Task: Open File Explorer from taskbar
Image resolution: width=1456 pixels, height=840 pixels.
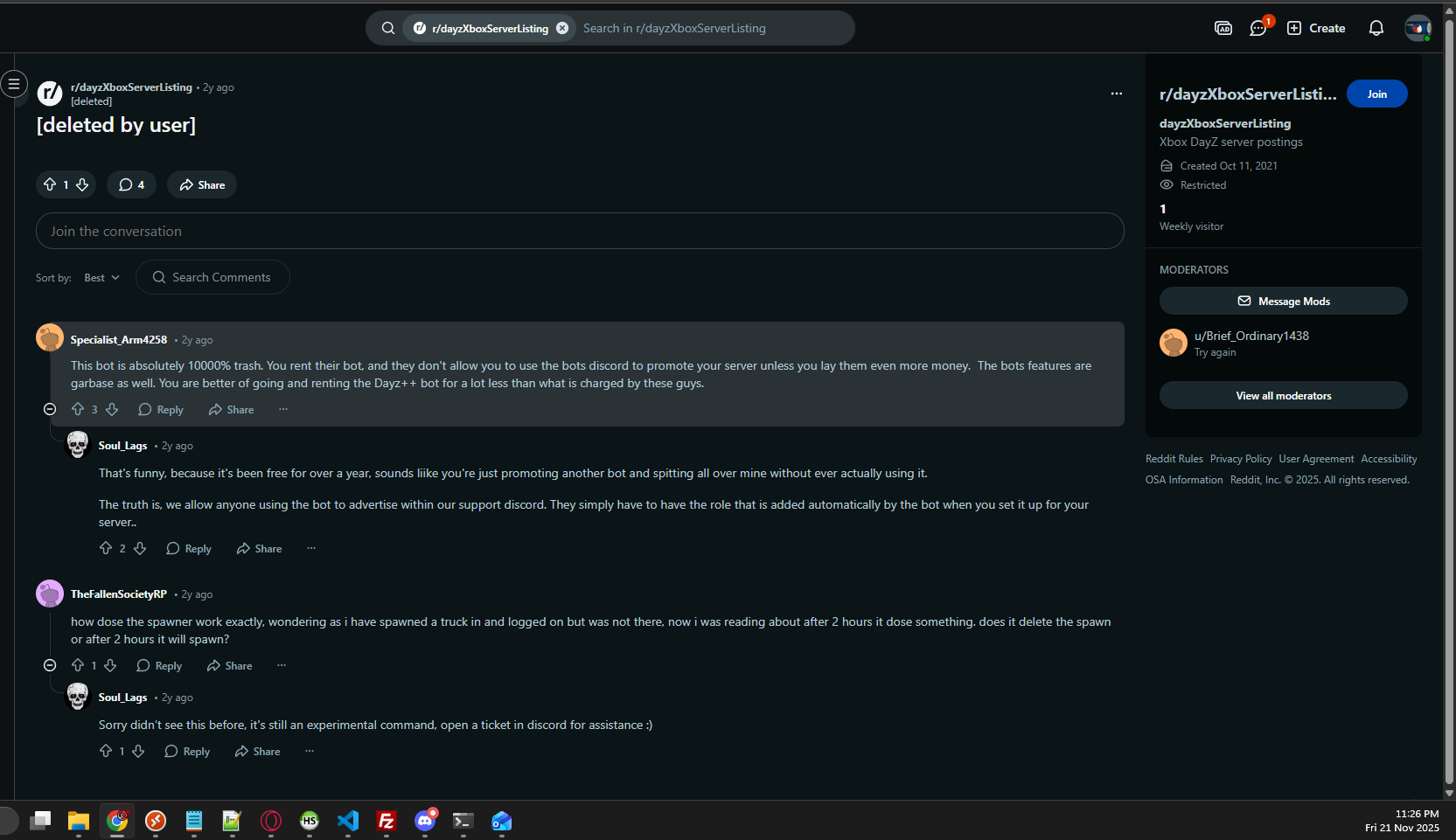Action: 79,821
